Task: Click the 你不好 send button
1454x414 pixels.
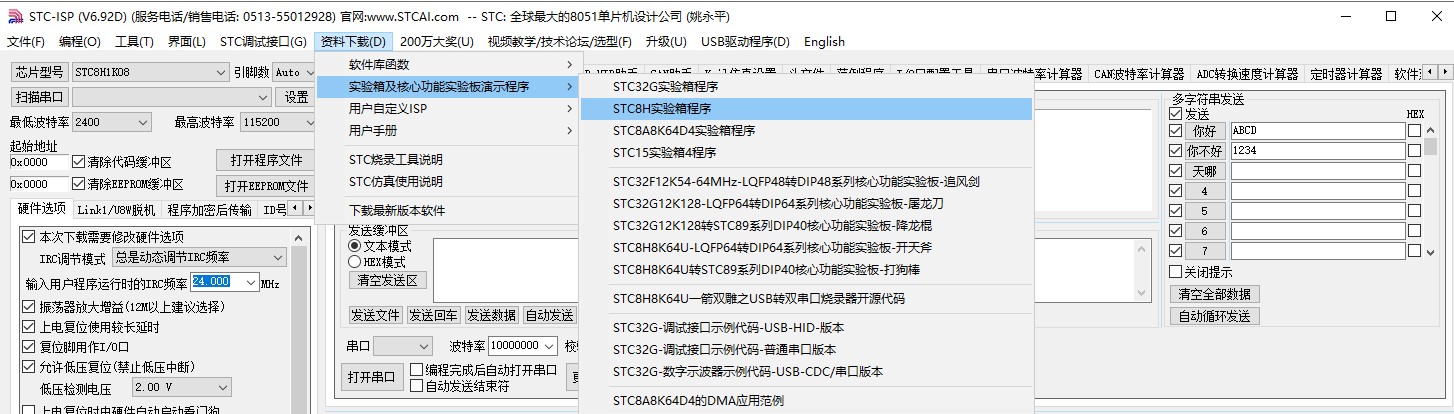Action: click(x=1204, y=151)
